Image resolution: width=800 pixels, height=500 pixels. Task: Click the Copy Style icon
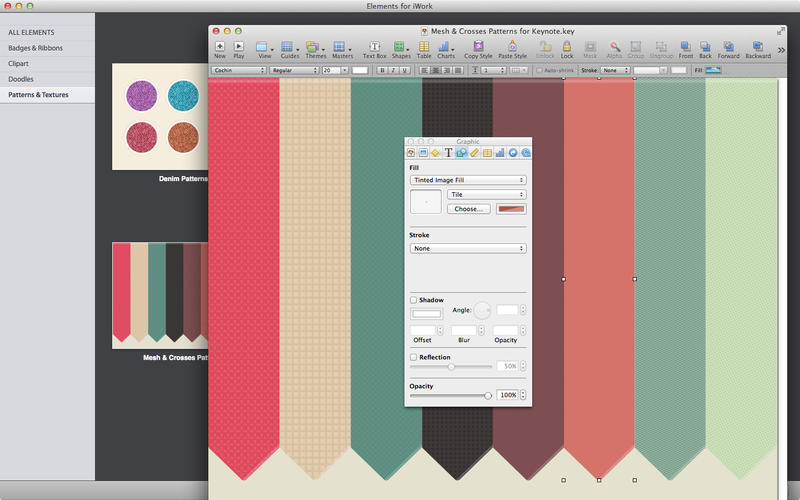click(478, 47)
